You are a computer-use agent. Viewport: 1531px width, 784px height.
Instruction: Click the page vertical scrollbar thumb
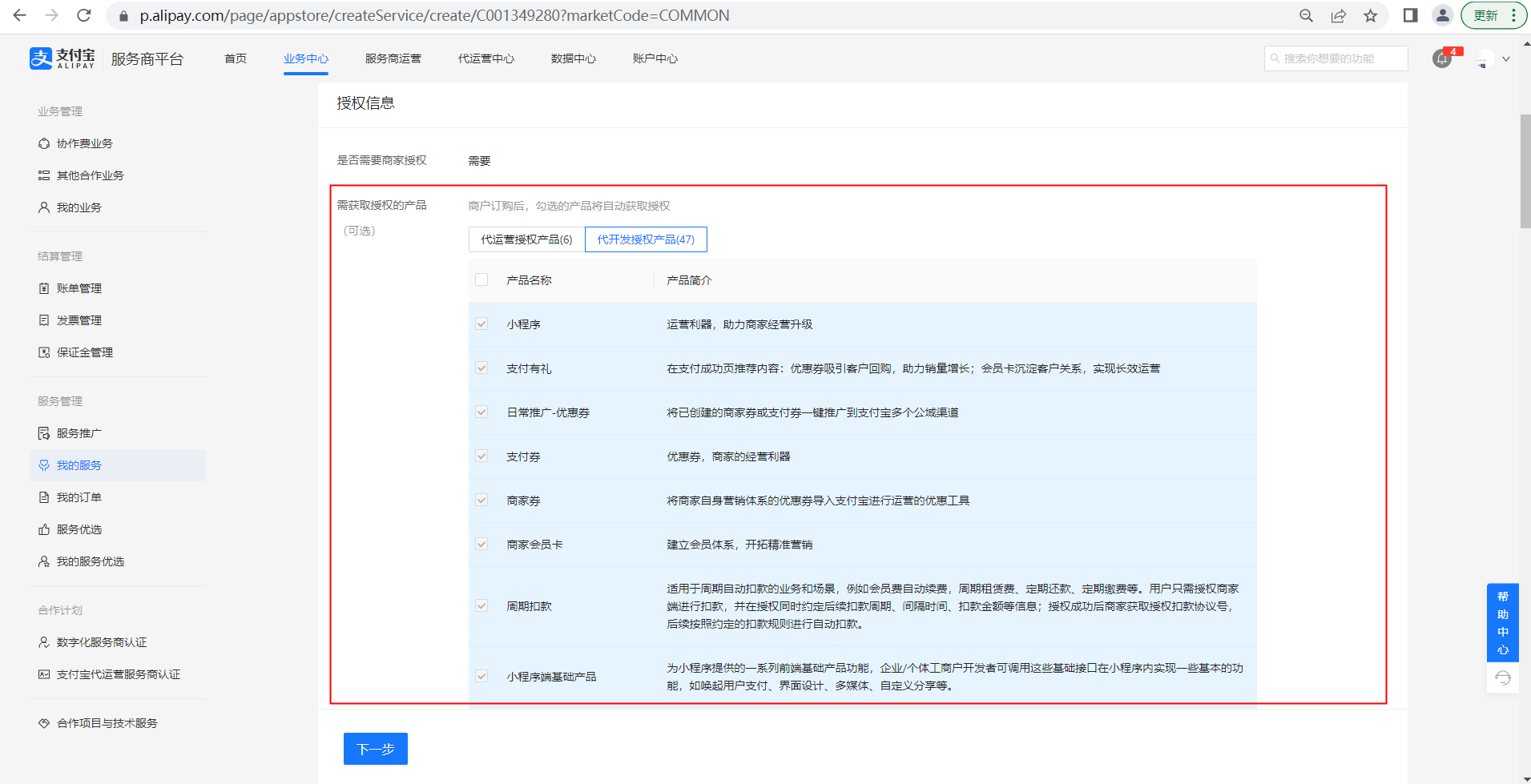coord(1525,171)
